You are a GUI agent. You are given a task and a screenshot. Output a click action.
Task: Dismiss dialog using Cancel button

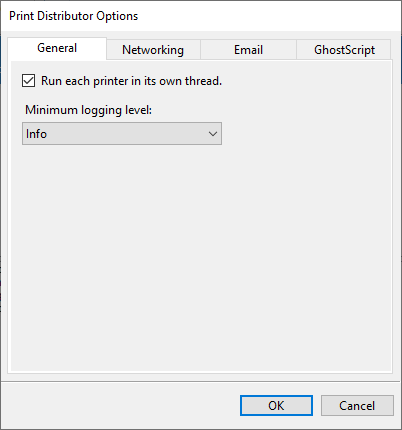pos(357,406)
